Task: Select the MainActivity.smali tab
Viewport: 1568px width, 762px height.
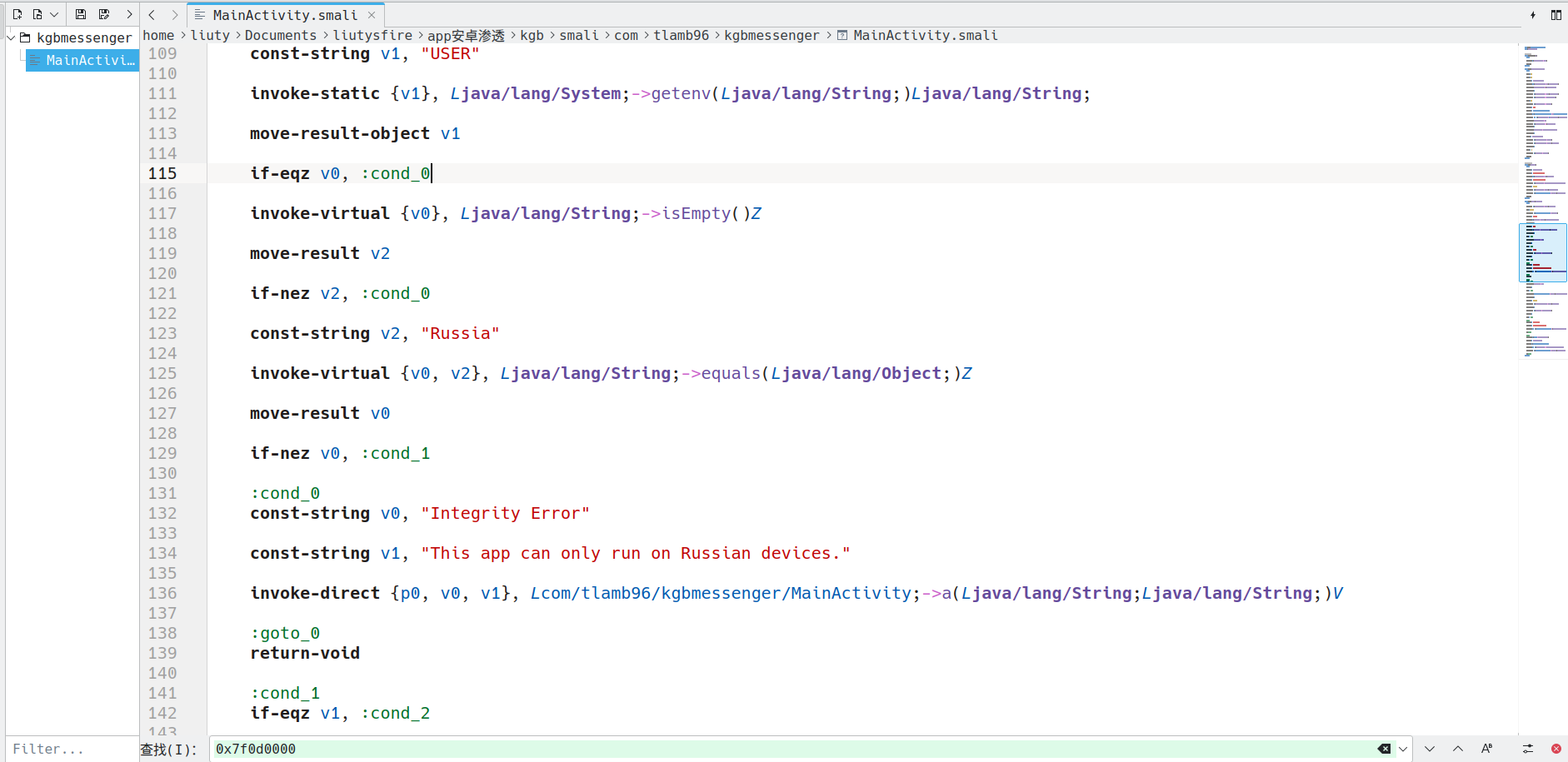Action: (x=285, y=15)
